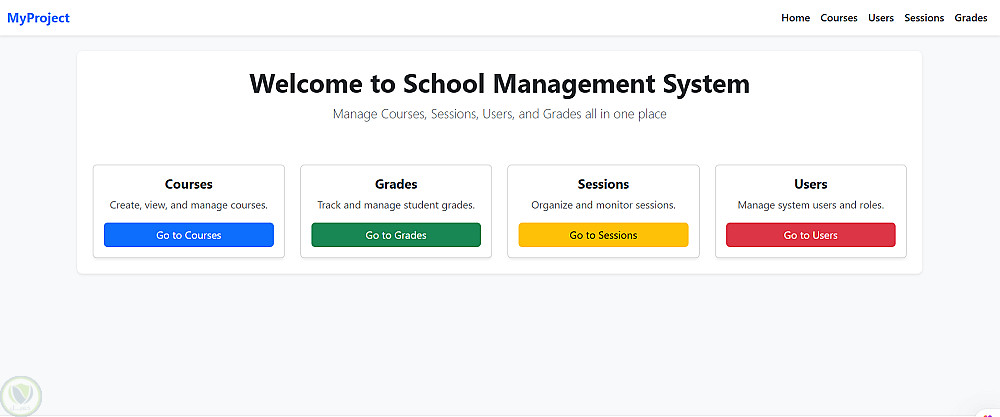Click the shield badge icon at bottom-left
Screen dimensions: 1000x417
tap(20, 396)
